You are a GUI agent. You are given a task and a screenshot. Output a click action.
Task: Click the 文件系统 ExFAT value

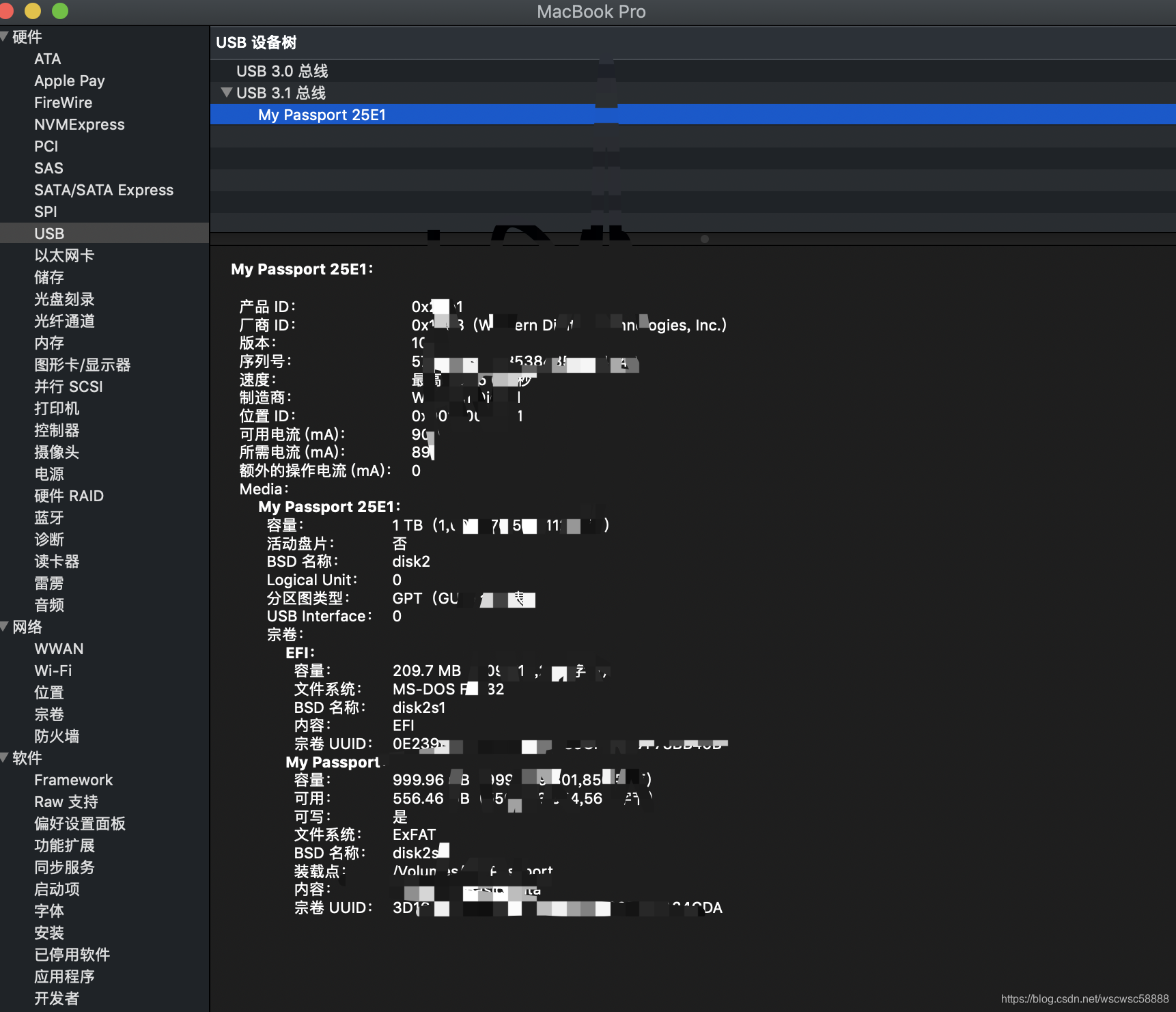[x=414, y=834]
